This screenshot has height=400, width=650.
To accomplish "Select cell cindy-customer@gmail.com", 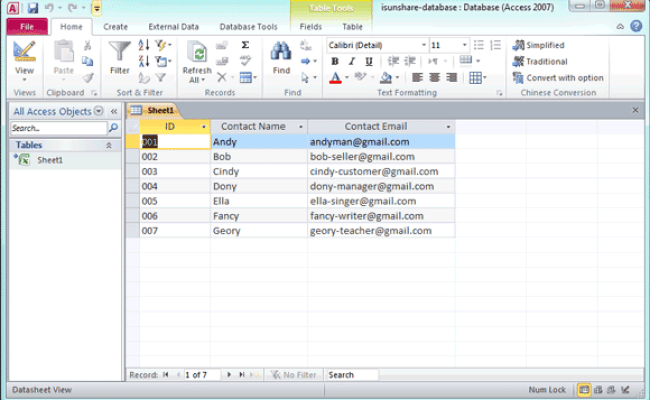I will tap(381, 171).
